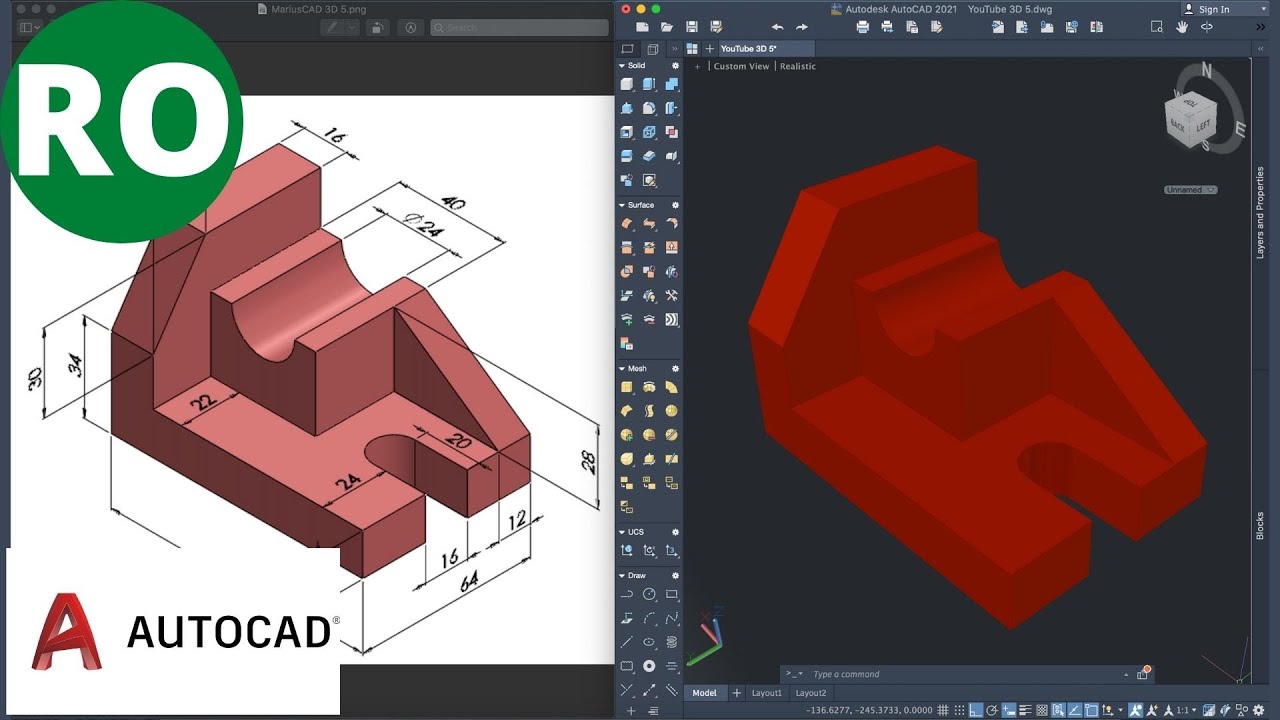Change the Realistic visual style control

pyautogui.click(x=798, y=66)
